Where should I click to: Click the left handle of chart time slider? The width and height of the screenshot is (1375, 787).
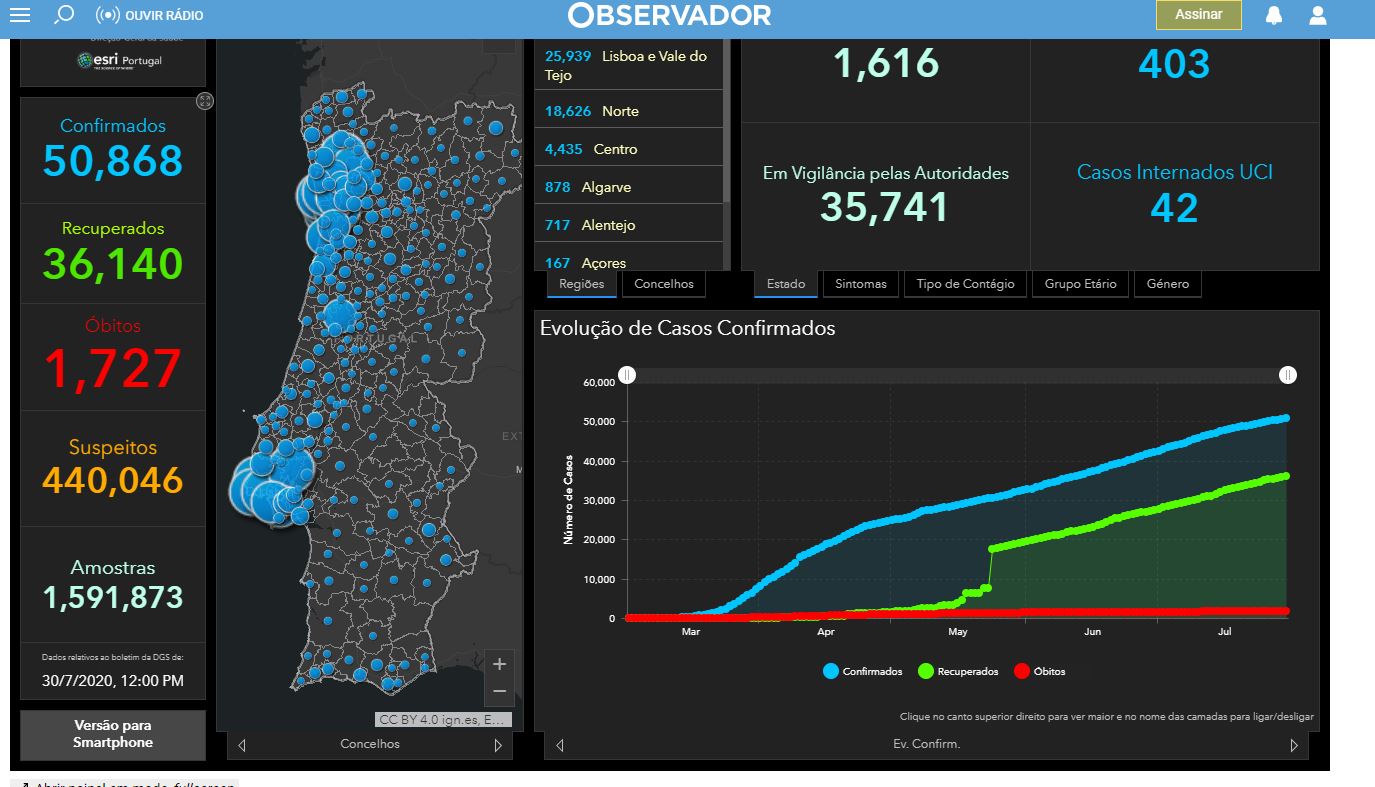tap(626, 375)
